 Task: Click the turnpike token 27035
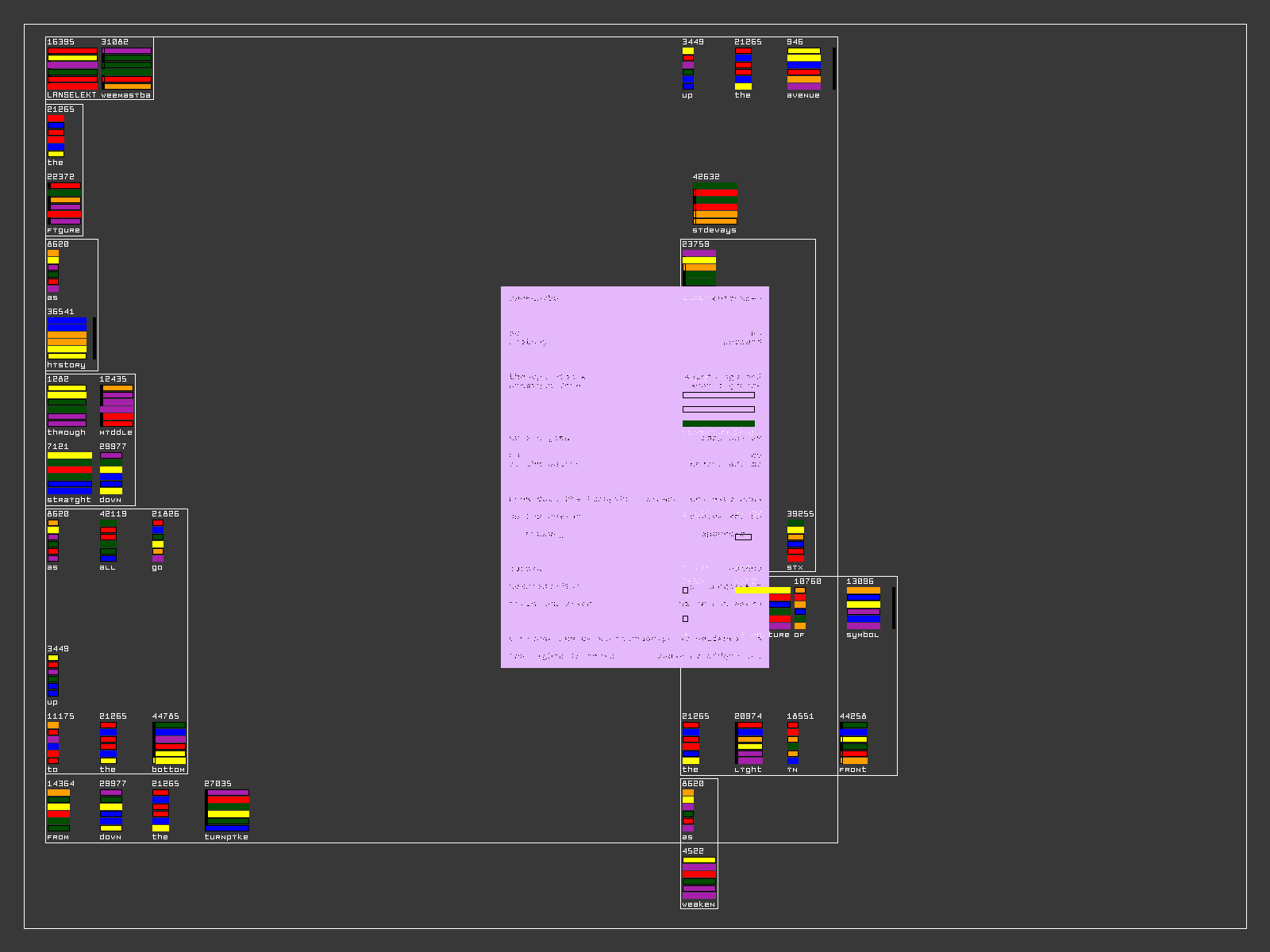click(x=227, y=810)
